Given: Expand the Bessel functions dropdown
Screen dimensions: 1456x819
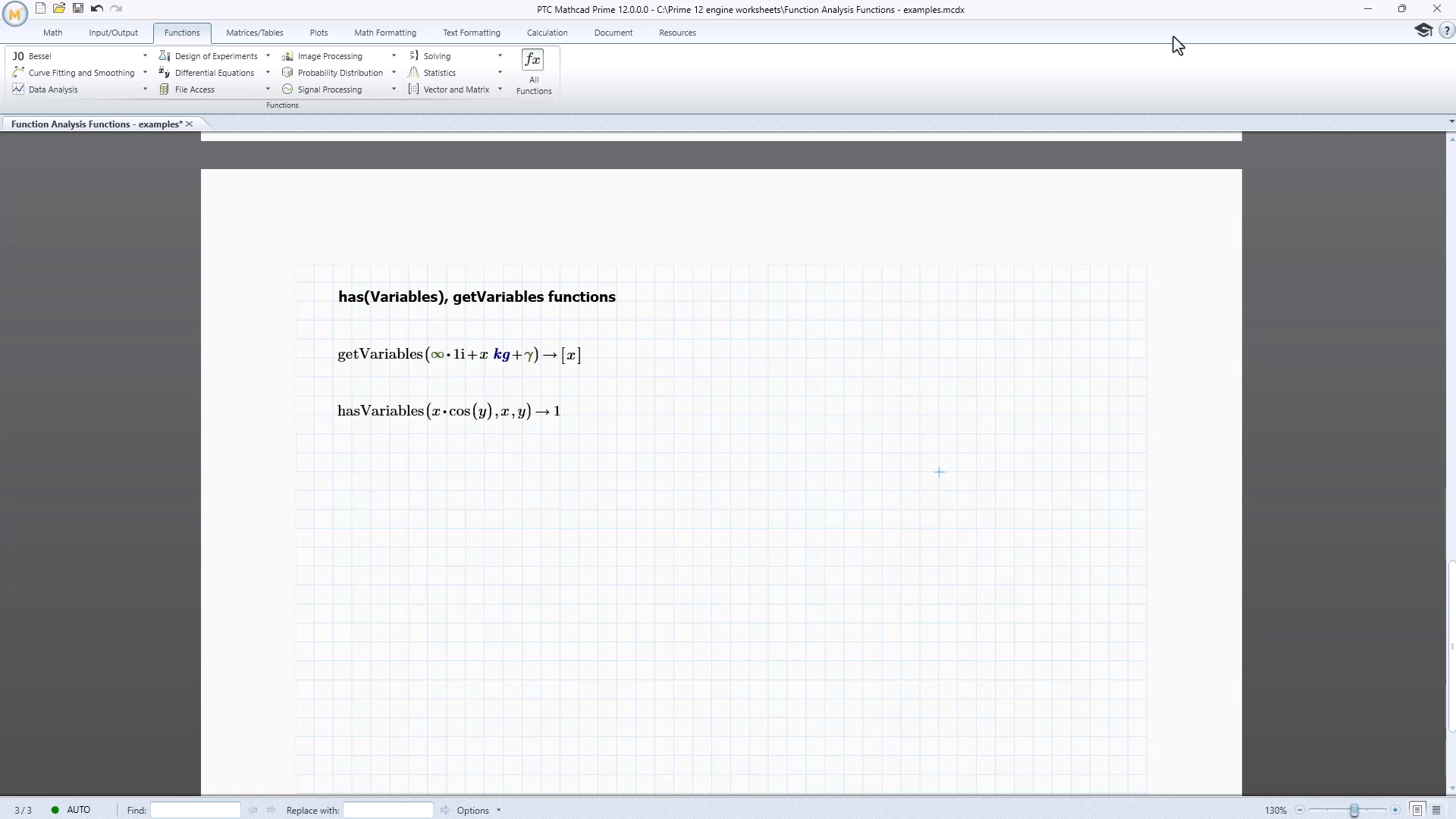Looking at the screenshot, I should point(145,56).
